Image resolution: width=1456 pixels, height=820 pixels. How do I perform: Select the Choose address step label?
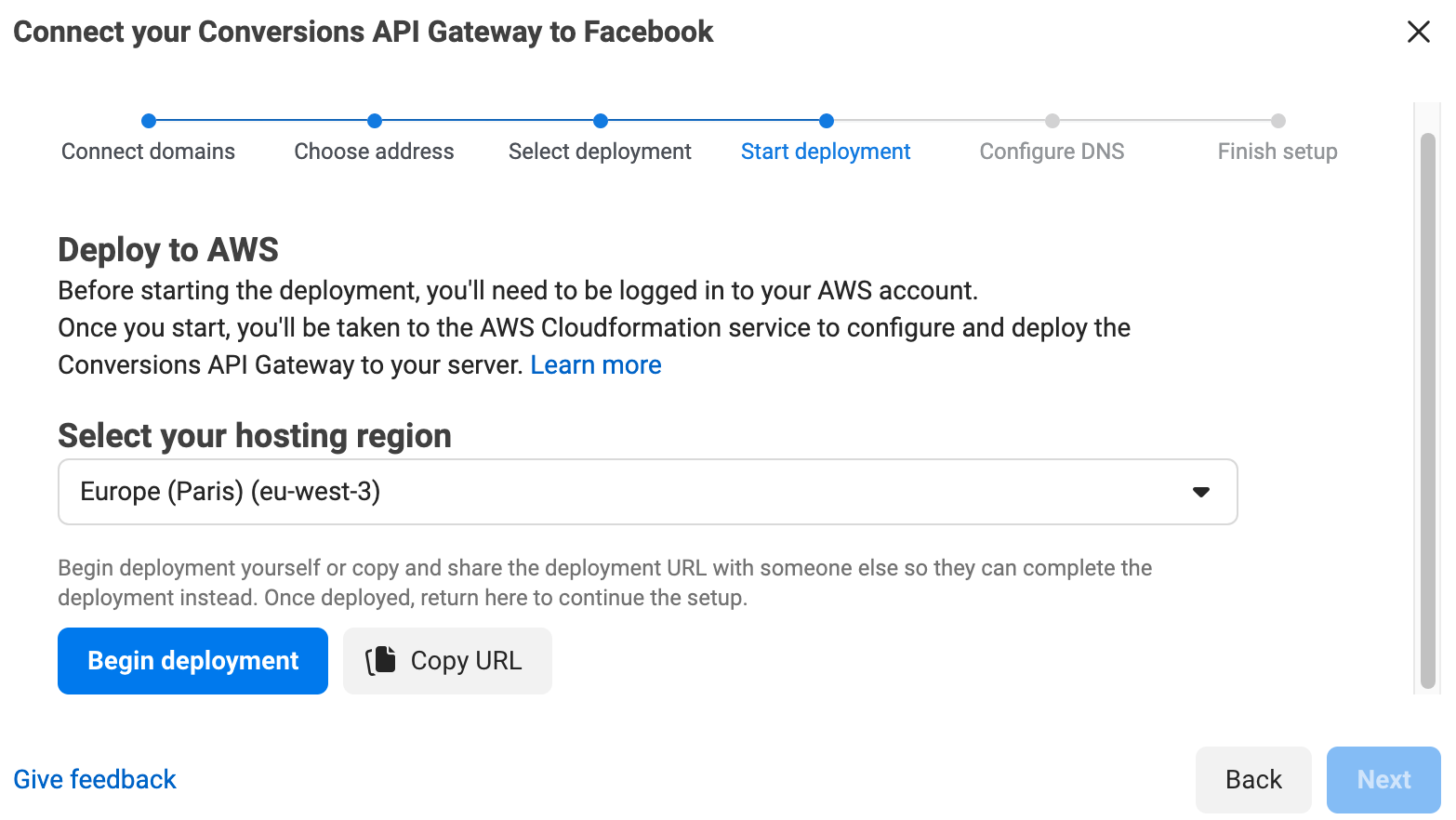[375, 152]
